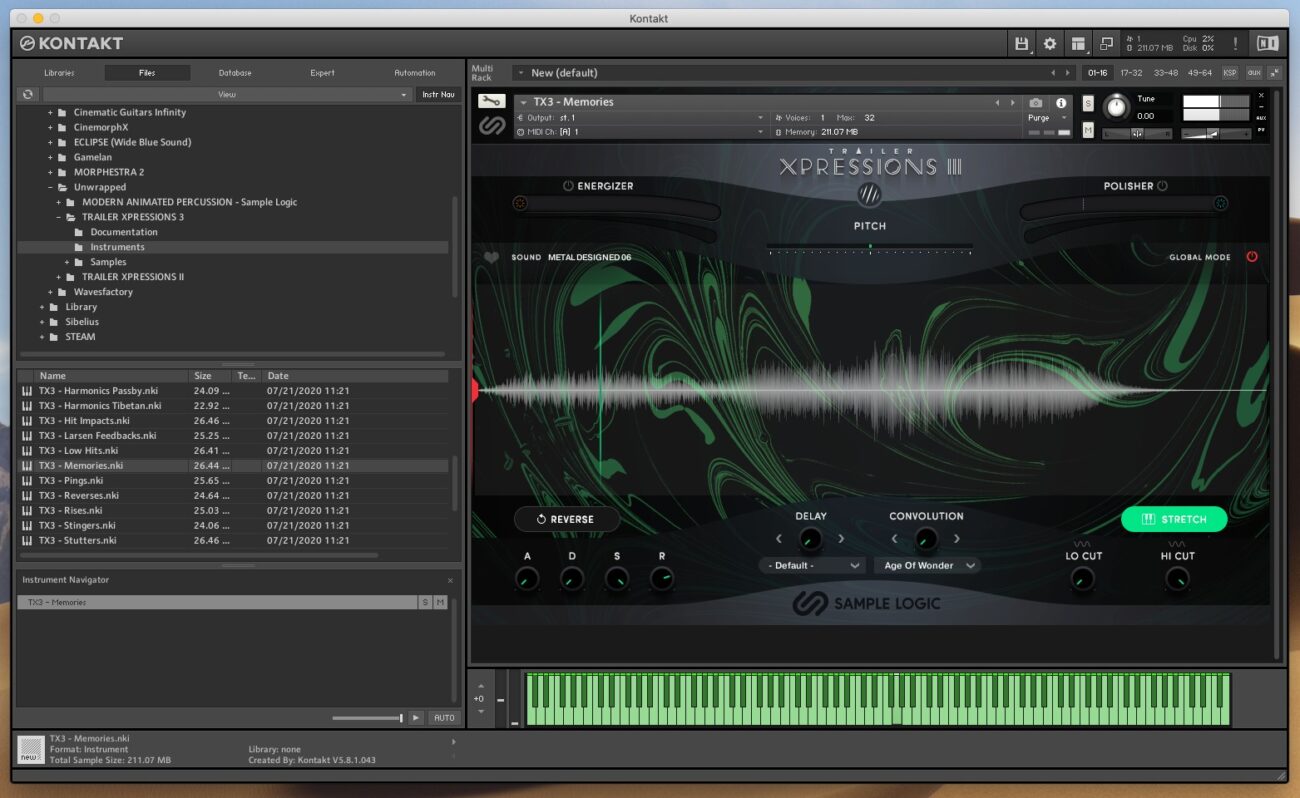Click the wrench edit instrument icon
The height and width of the screenshot is (798, 1300).
point(491,102)
